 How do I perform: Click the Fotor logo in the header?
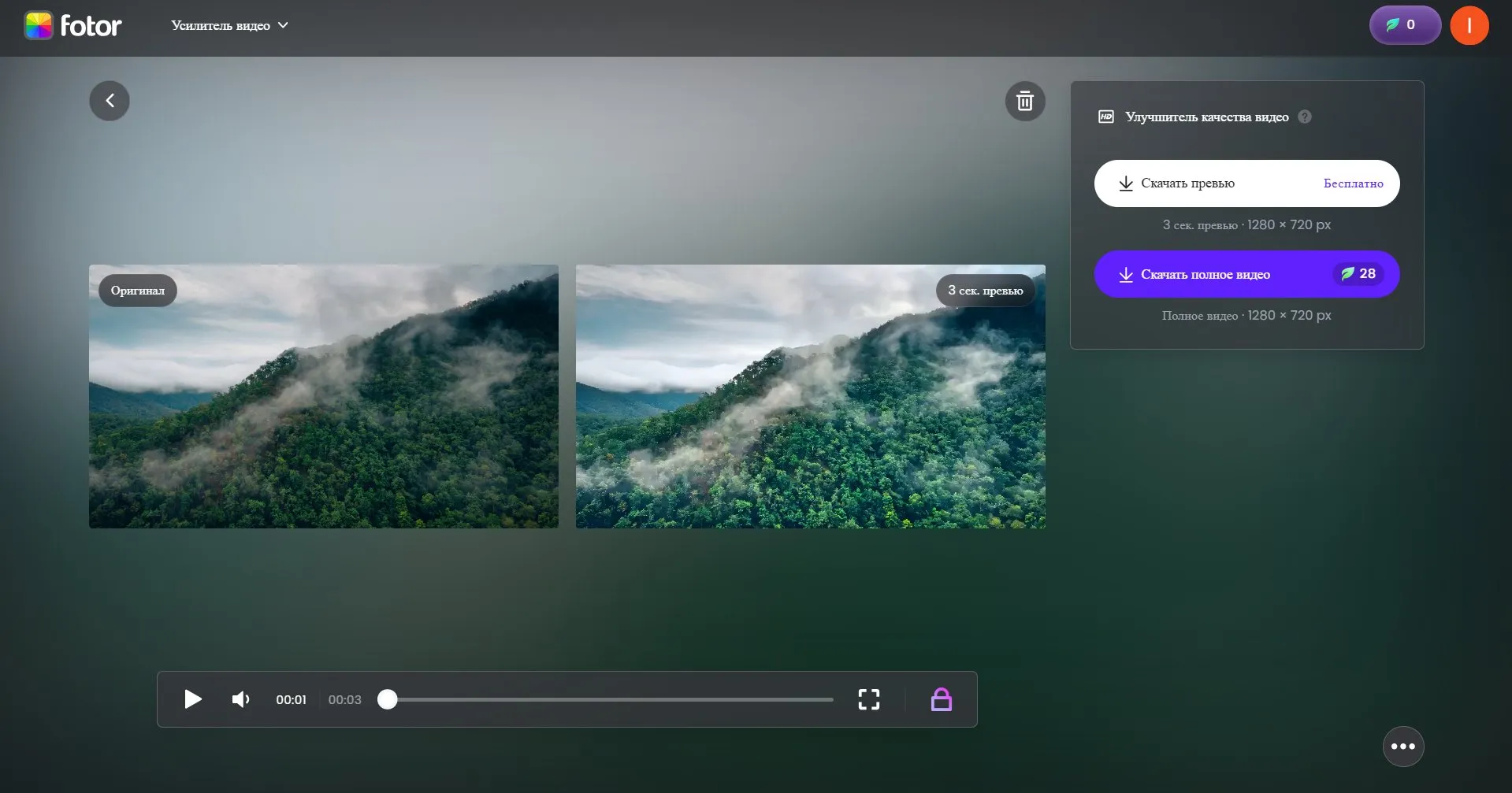pos(72,26)
